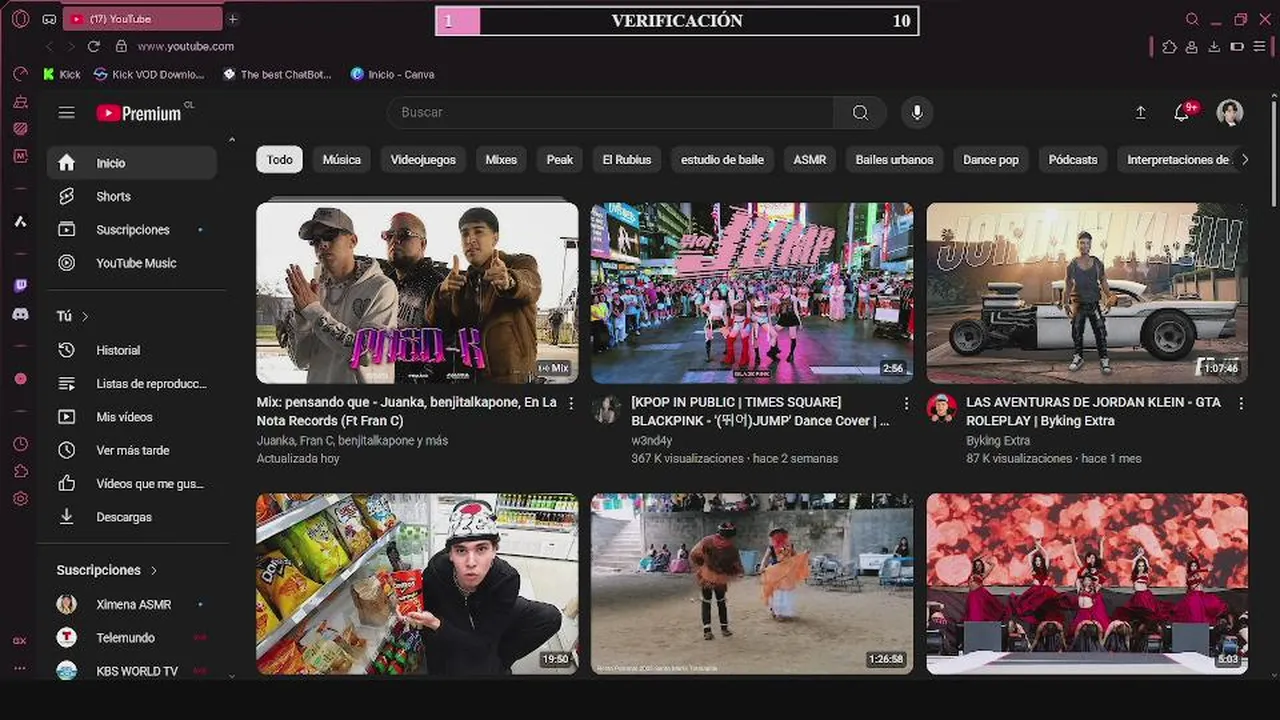Open Mis vídeos in sidebar
The height and width of the screenshot is (720, 1280).
point(132,417)
